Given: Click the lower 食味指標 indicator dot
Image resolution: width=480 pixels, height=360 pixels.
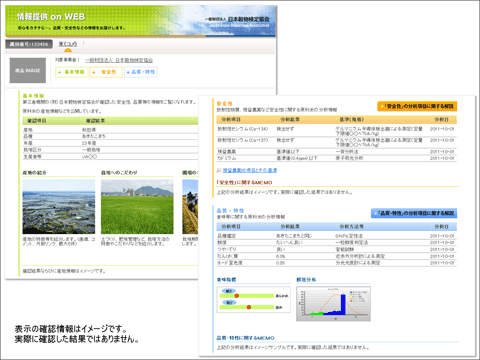Looking at the screenshot, I should pyautogui.click(x=249, y=307).
